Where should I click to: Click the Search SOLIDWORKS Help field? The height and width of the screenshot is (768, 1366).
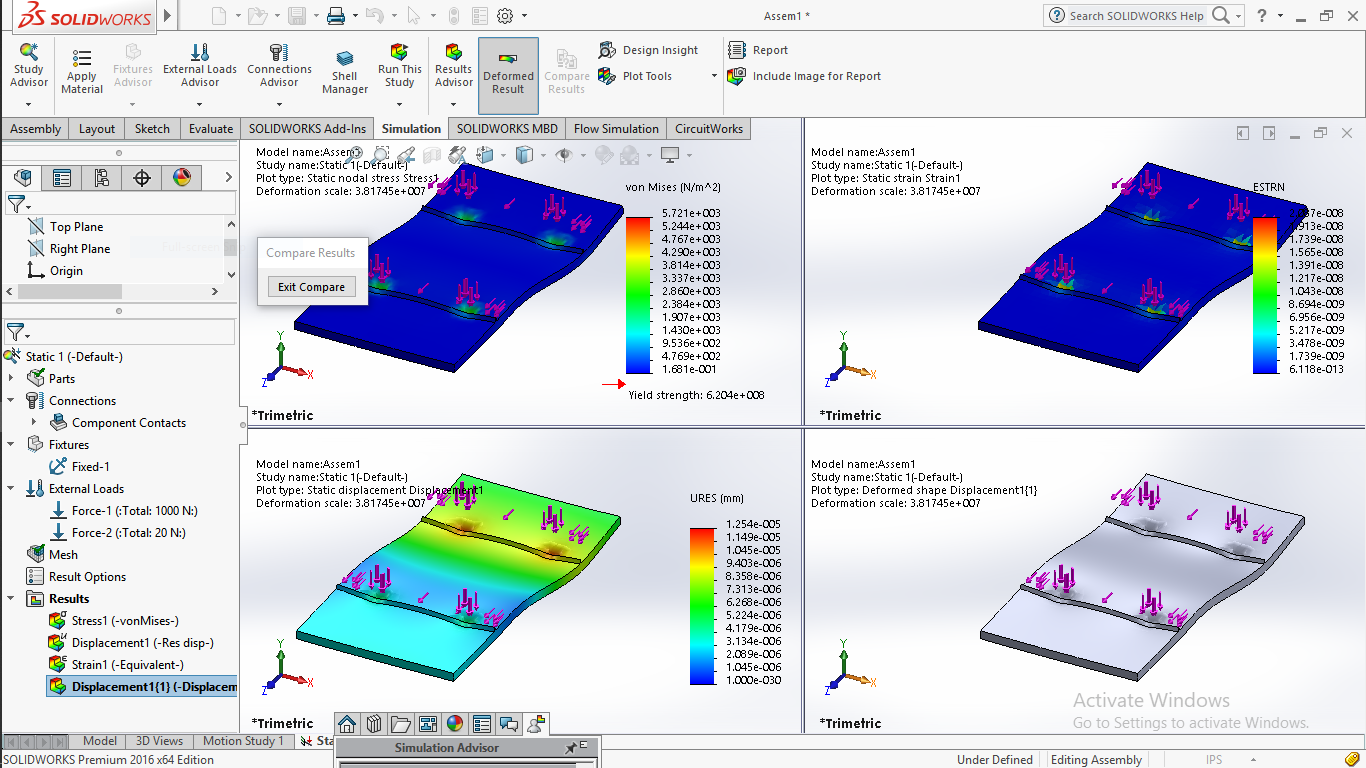tap(1136, 15)
